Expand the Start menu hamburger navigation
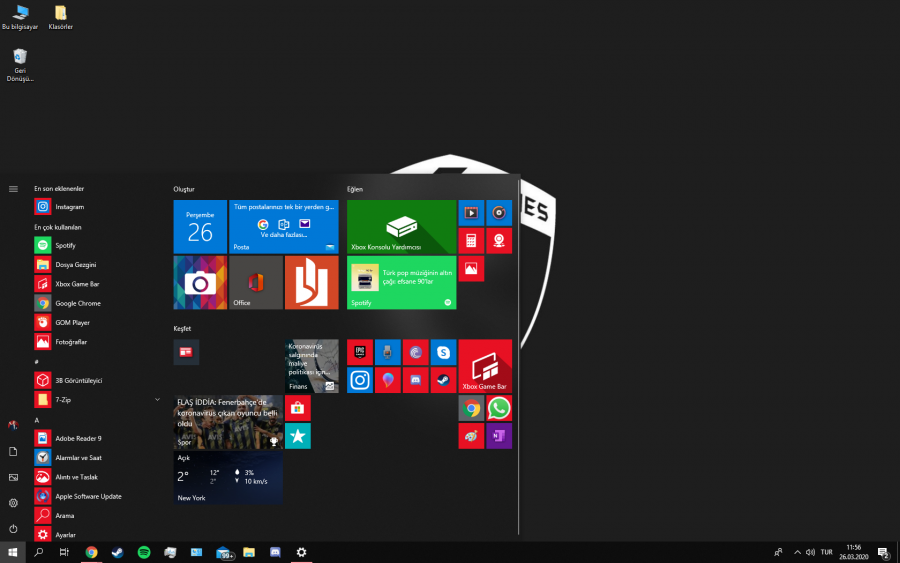 click(13, 188)
